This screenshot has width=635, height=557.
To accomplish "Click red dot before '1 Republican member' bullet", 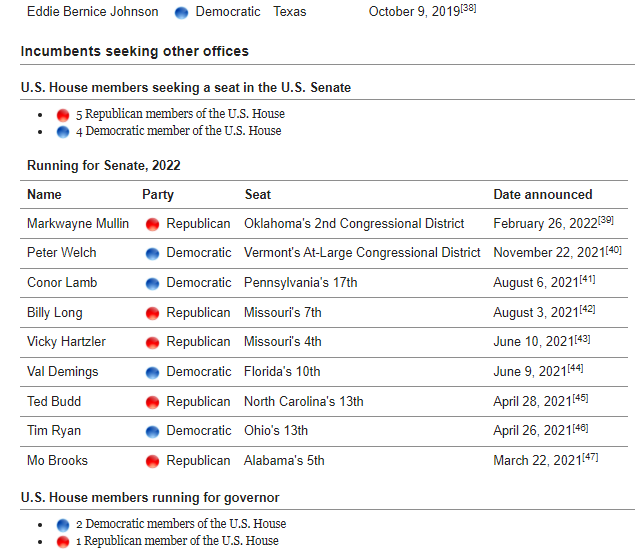I will (x=63, y=542).
